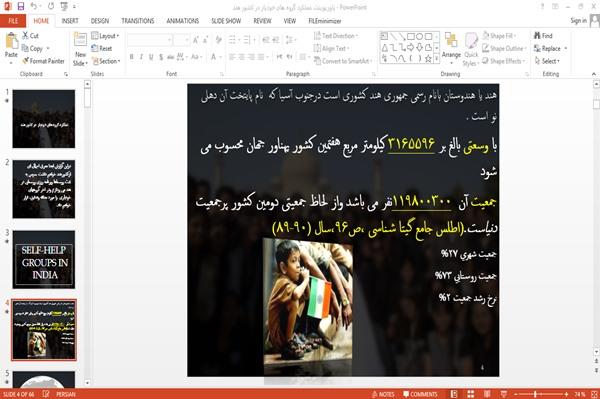This screenshot has height=399, width=600.
Task: Toggle the Notes pane in status bar
Action: click(383, 394)
